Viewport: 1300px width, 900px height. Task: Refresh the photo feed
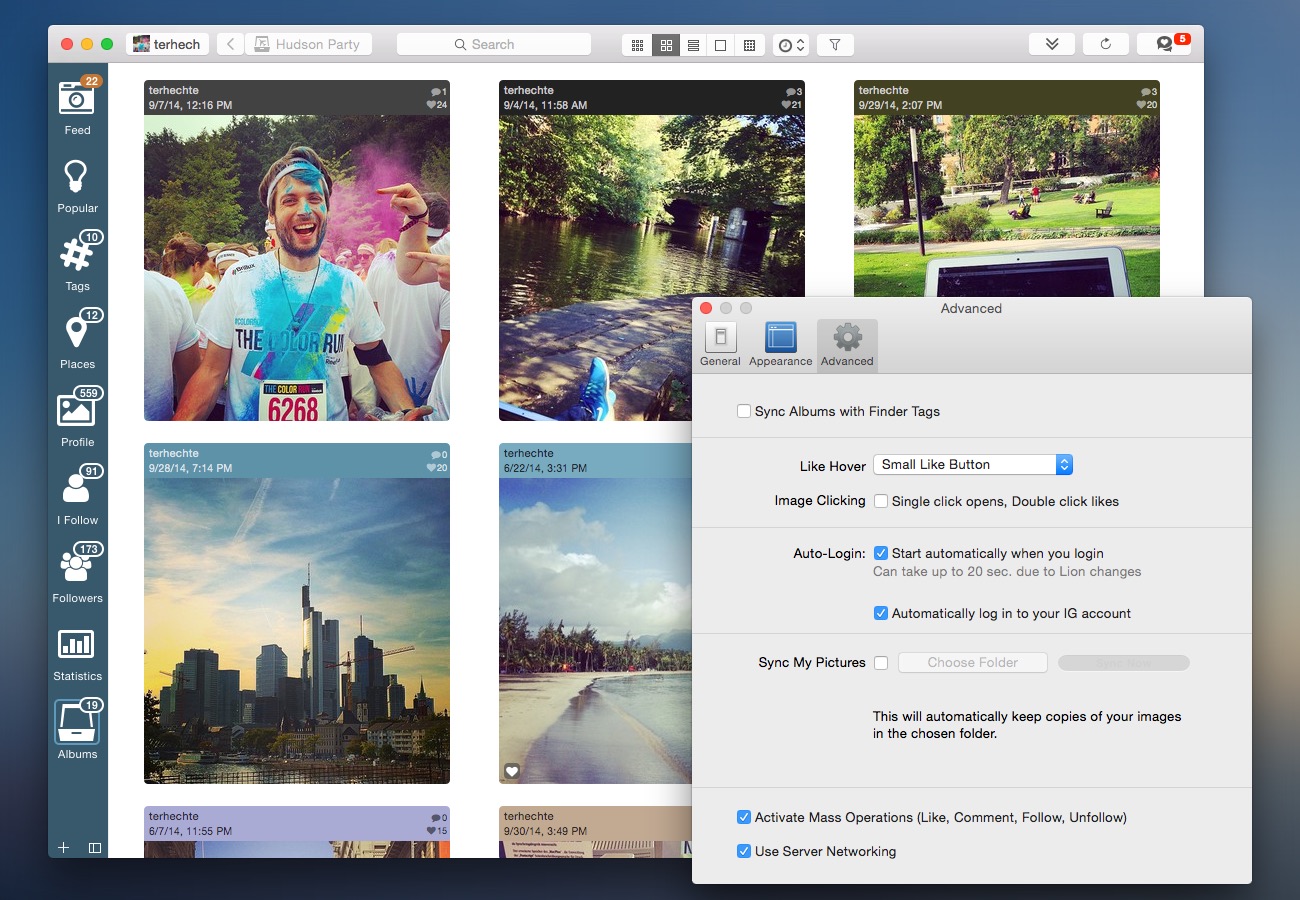coord(1106,44)
